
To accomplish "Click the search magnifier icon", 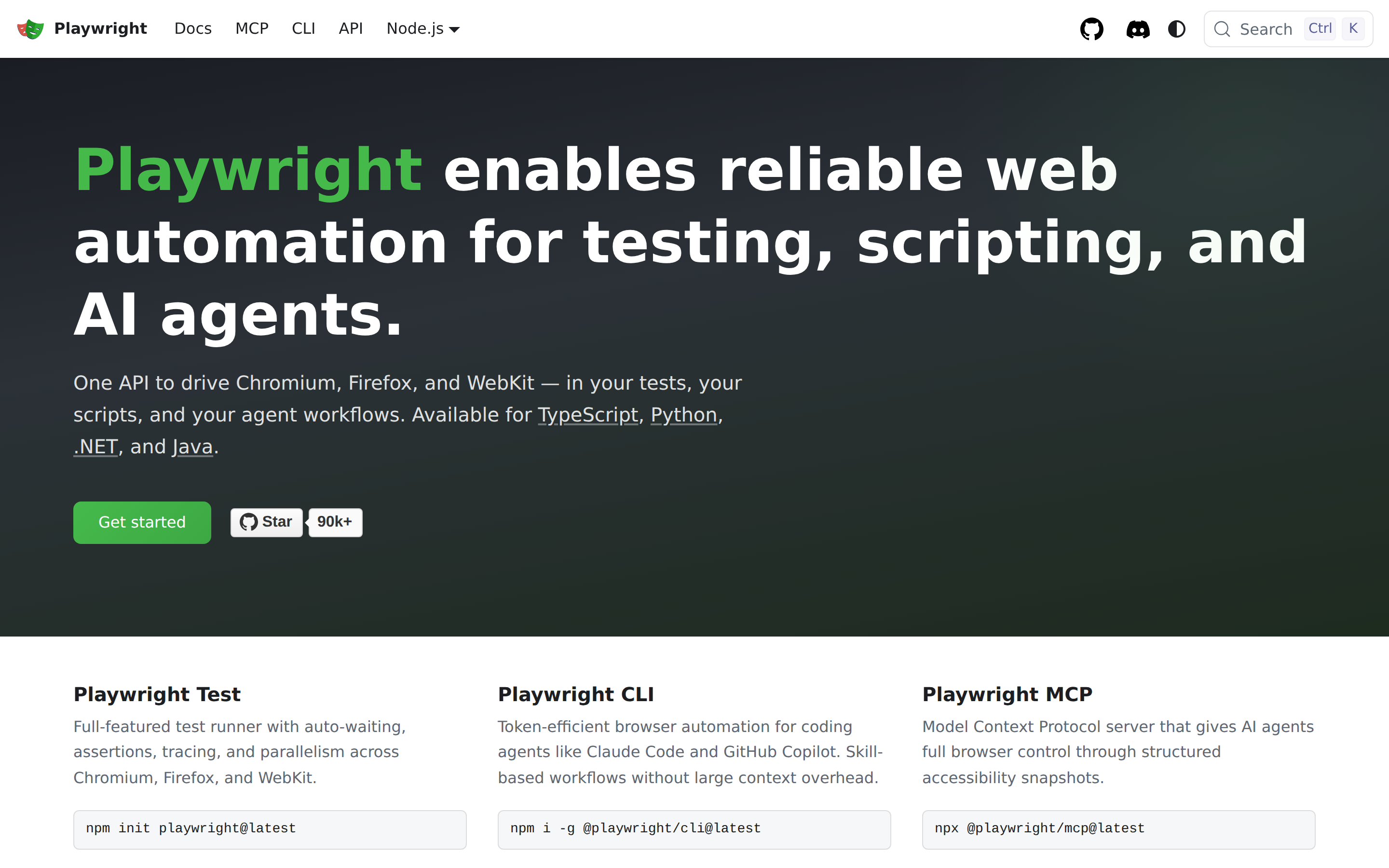I will [1222, 29].
